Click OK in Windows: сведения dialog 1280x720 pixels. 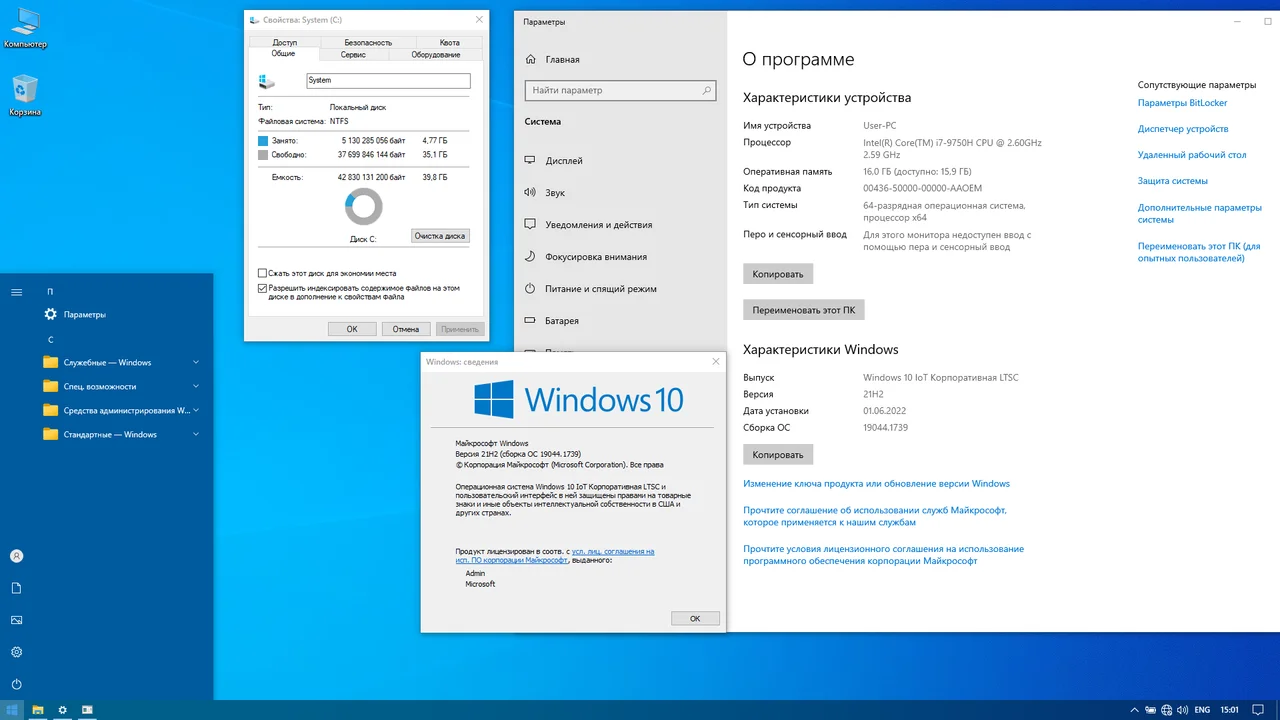pos(695,619)
